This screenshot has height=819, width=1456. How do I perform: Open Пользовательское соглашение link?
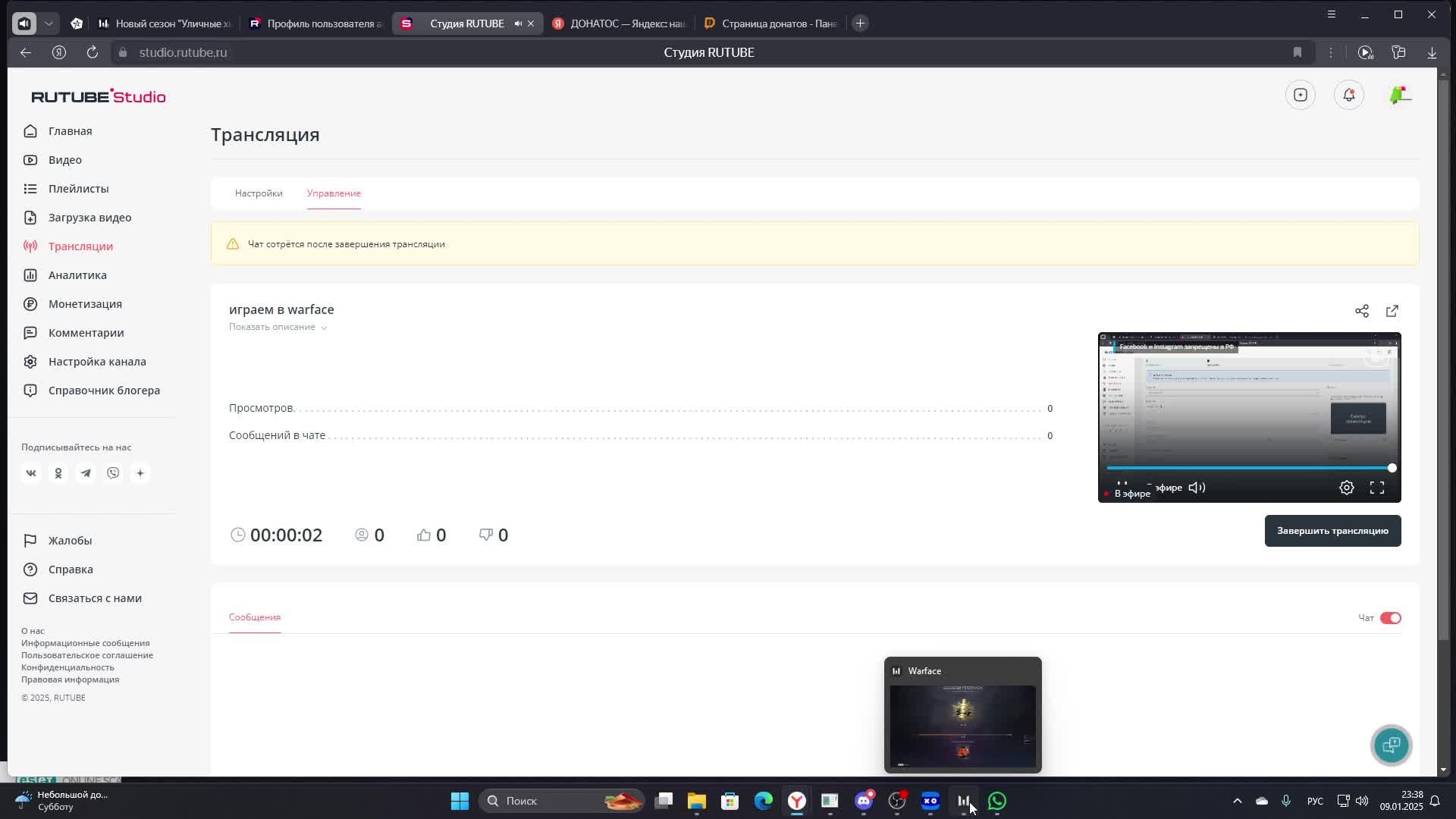coord(87,655)
